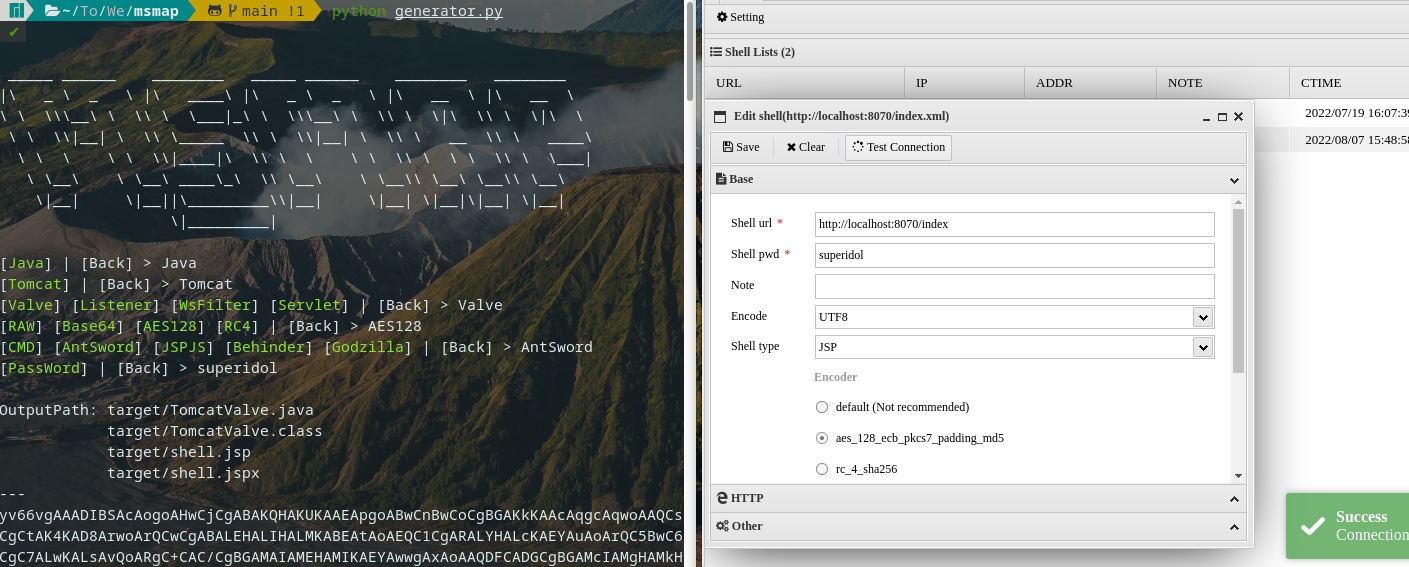The image size is (1409, 567).
Task: Select rc_4_sha256 encoder radio
Action: click(x=822, y=469)
